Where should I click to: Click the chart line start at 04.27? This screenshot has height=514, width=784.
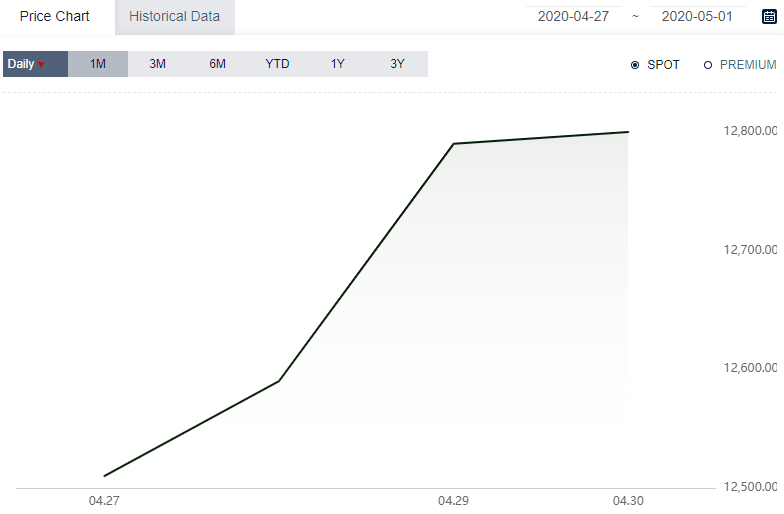click(x=104, y=476)
